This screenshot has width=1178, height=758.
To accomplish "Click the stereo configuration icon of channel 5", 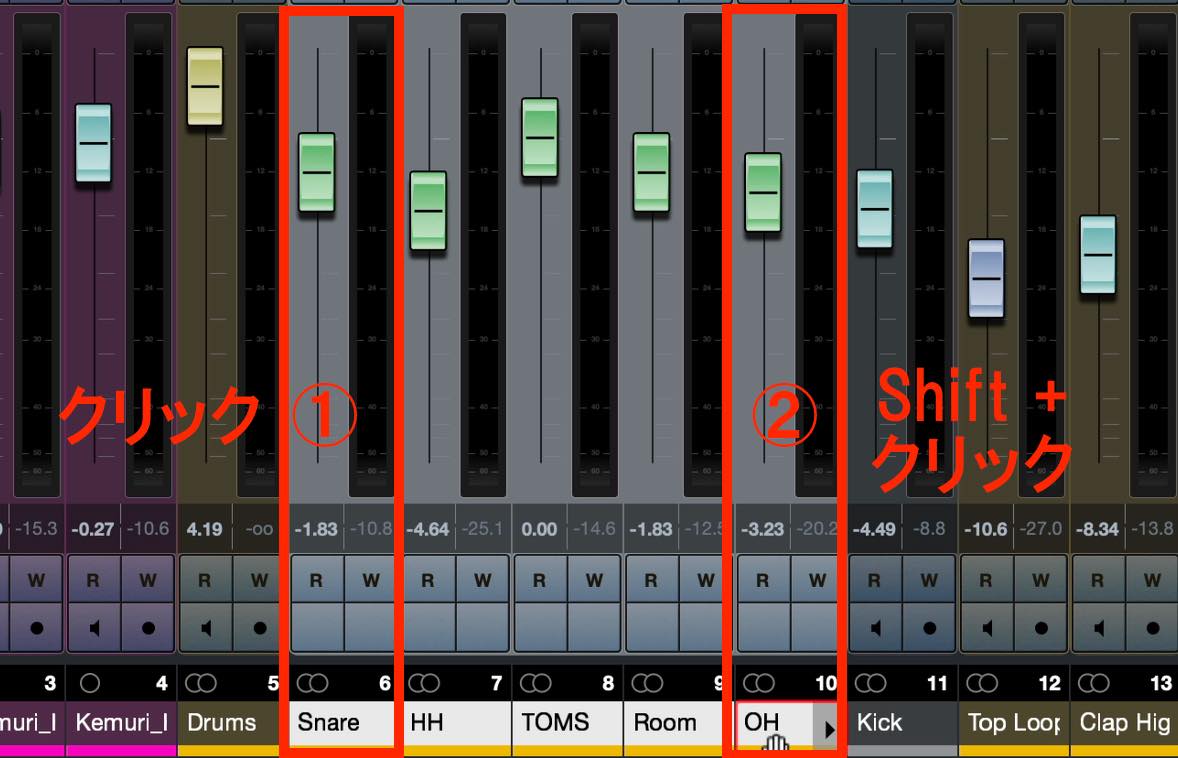I will (x=201, y=683).
